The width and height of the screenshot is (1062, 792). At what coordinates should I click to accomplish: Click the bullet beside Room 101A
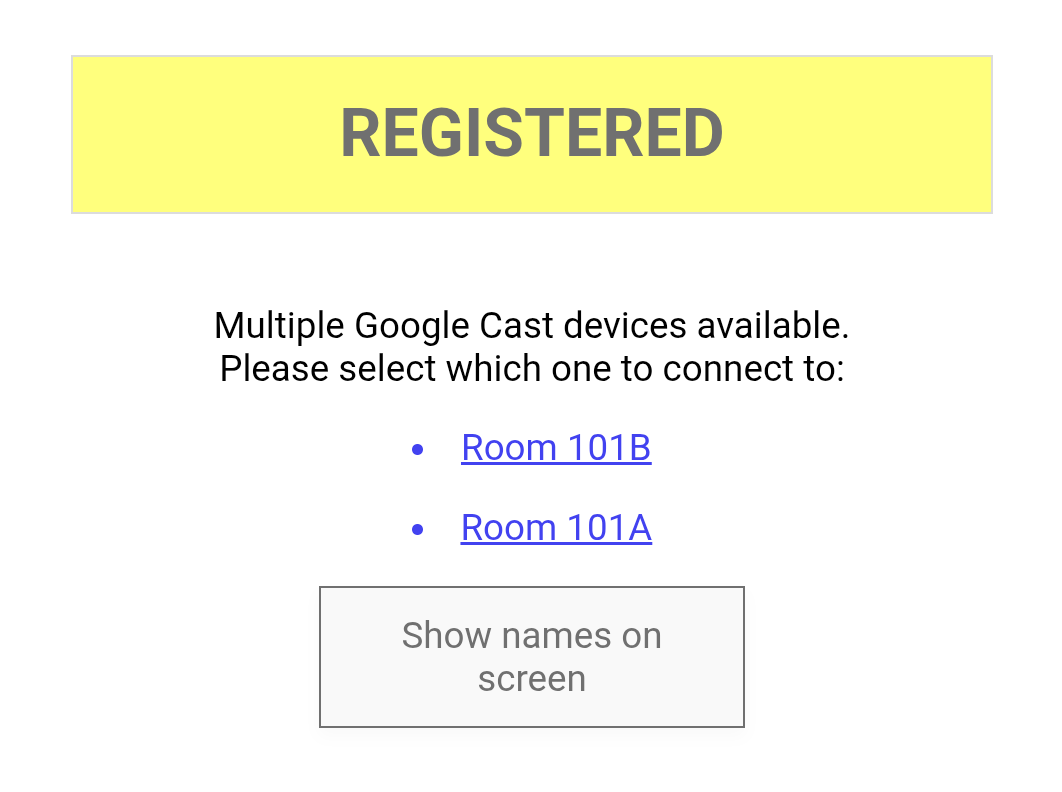(x=418, y=529)
